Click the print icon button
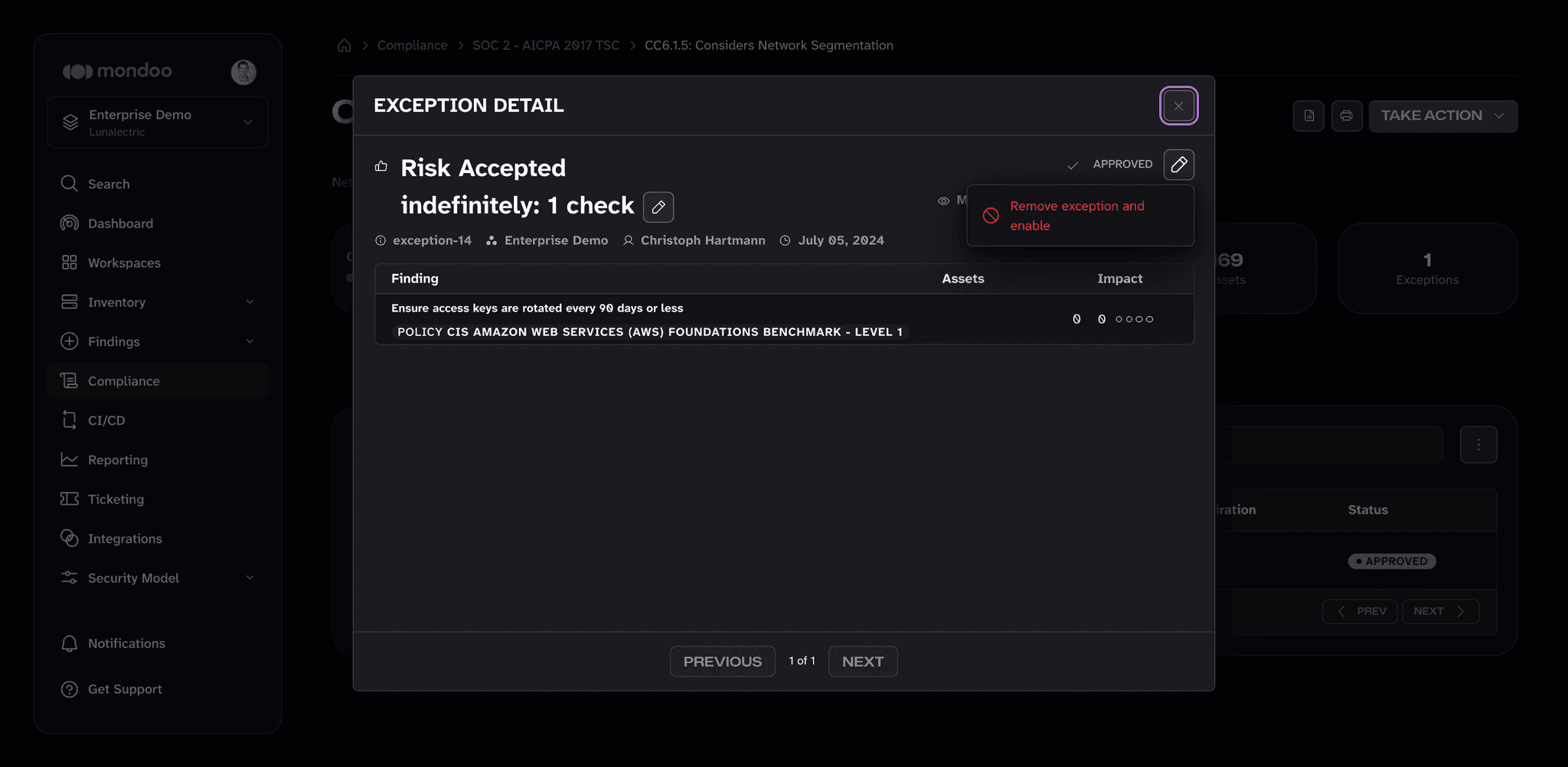The height and width of the screenshot is (767, 1568). [x=1346, y=116]
